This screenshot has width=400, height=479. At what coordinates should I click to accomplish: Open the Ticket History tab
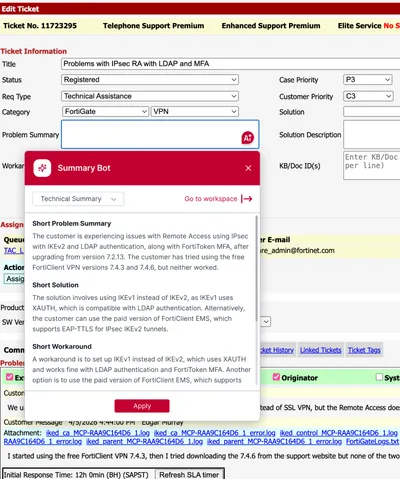click(x=277, y=350)
